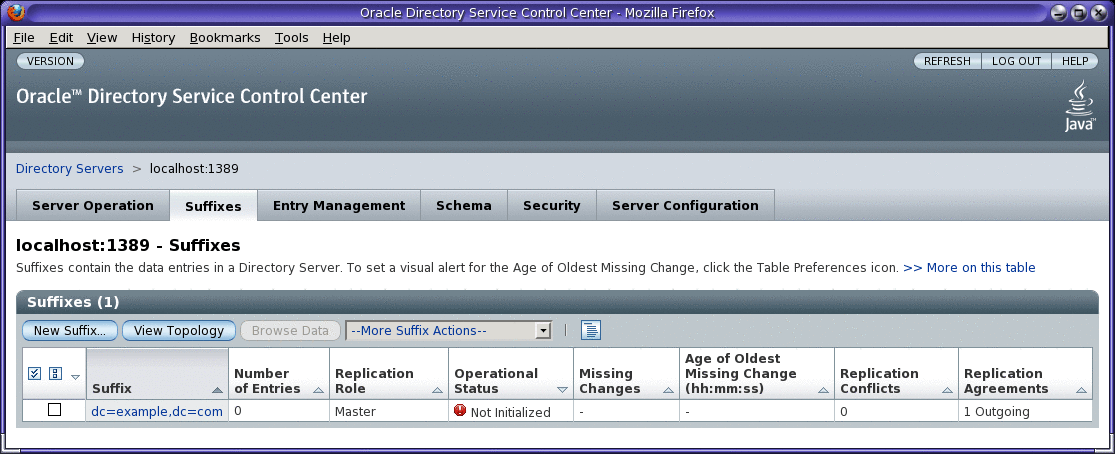This screenshot has height=454, width=1115.
Task: Click the red Not Initialized status icon
Action: point(460,411)
